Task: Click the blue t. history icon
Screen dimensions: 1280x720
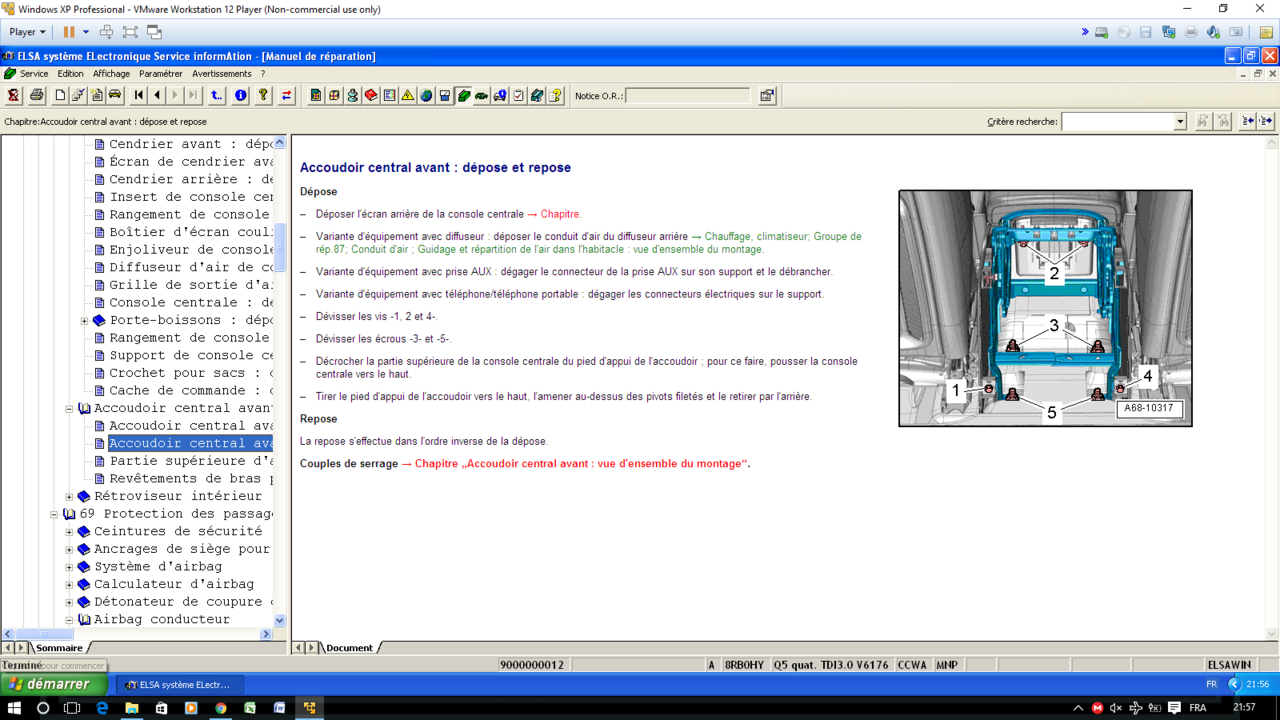Action: (218, 95)
